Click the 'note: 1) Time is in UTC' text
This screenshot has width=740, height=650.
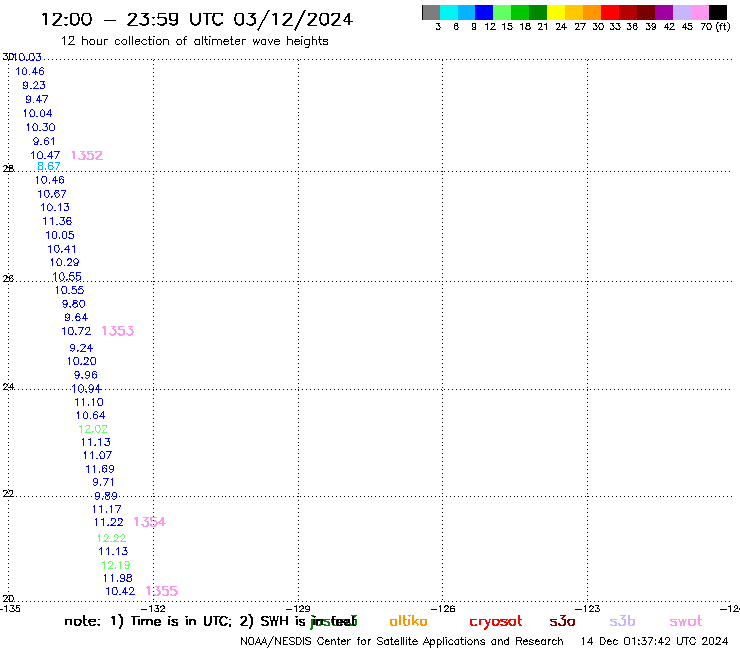(147, 621)
